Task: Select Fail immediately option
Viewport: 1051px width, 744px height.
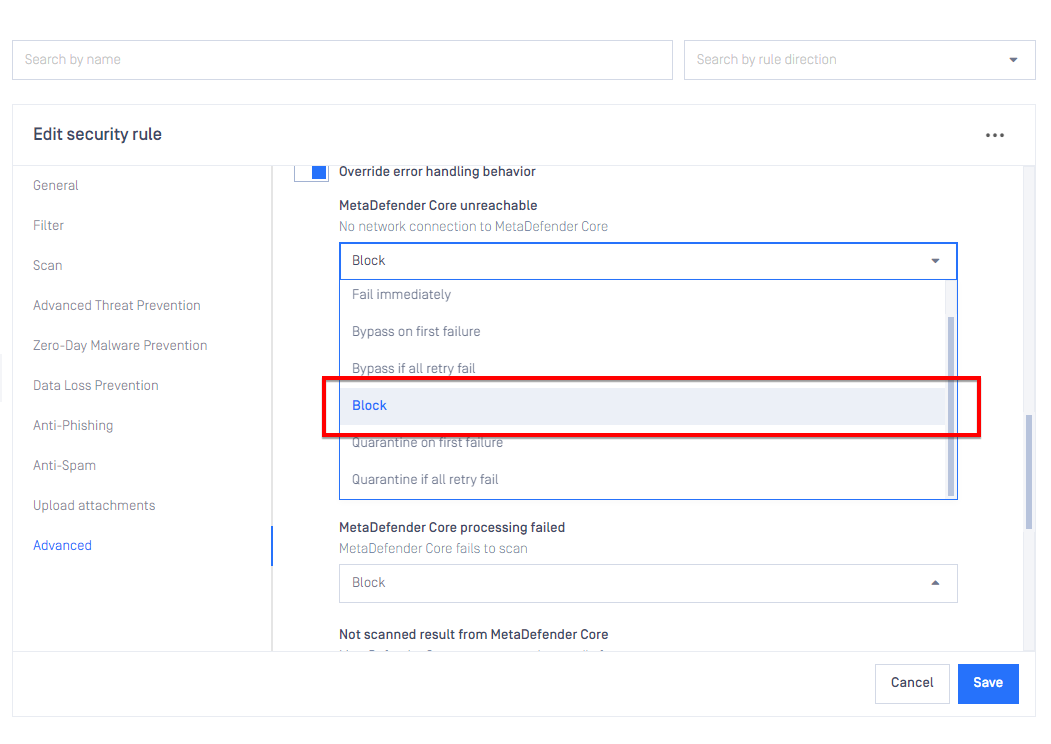Action: pyautogui.click(x=642, y=295)
